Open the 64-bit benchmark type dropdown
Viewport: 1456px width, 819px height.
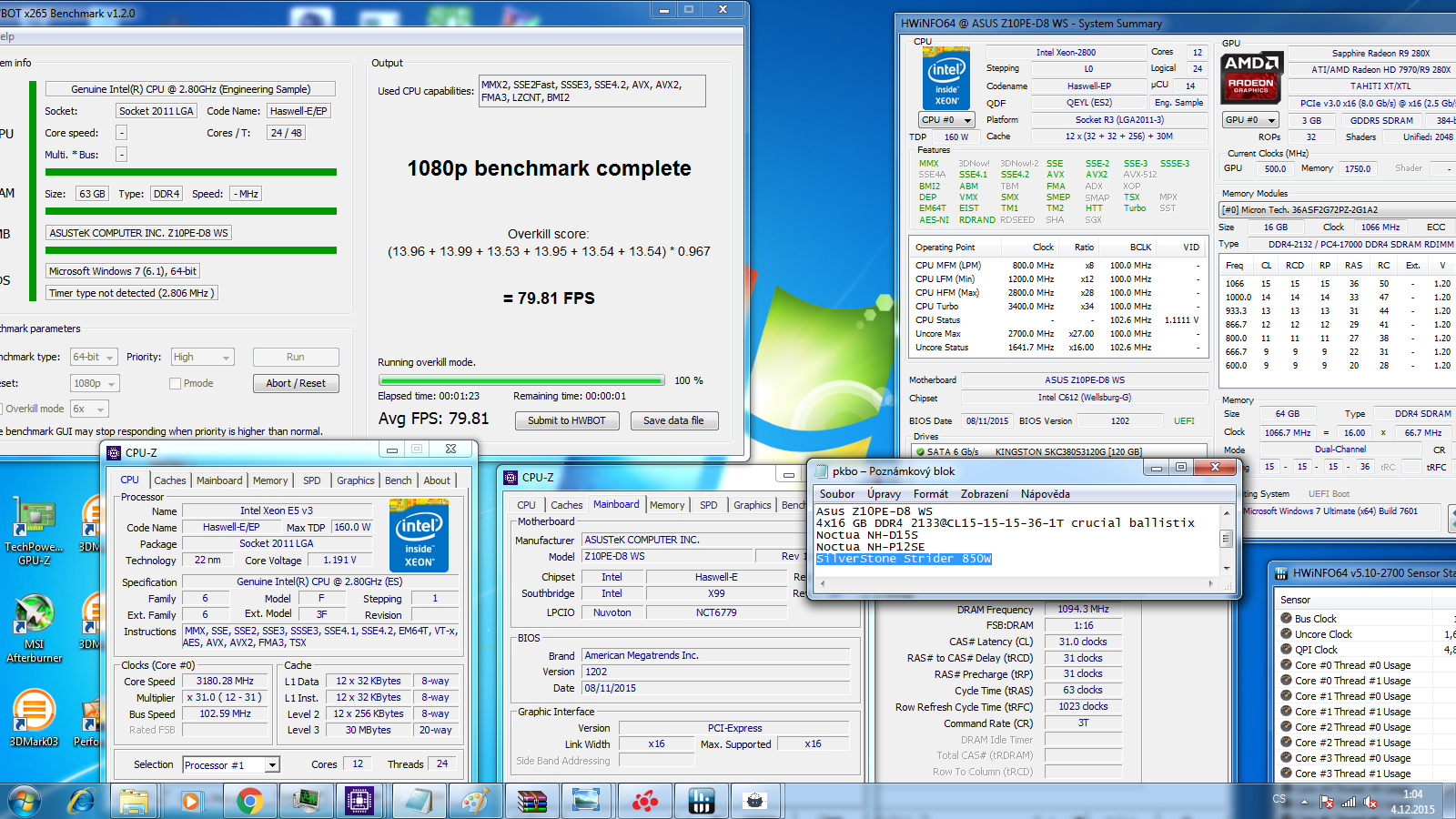point(96,357)
